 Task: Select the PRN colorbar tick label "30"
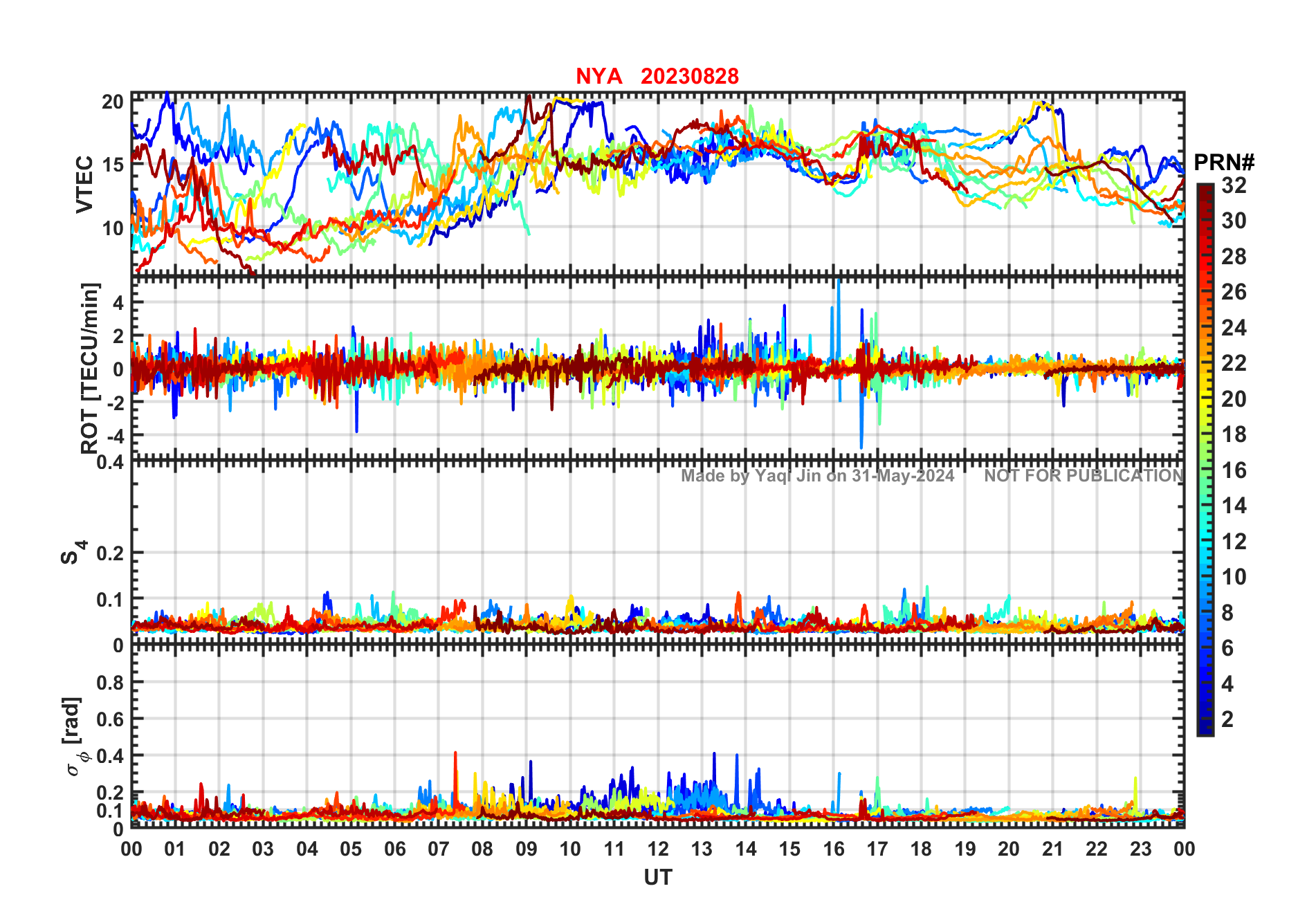pyautogui.click(x=1234, y=221)
